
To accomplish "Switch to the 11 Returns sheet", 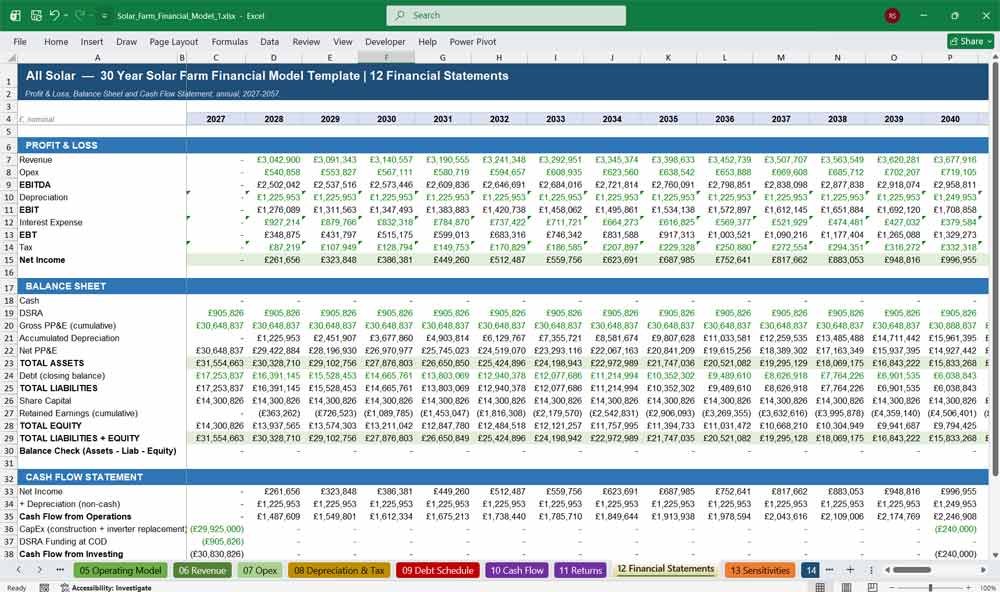I will [x=580, y=570].
